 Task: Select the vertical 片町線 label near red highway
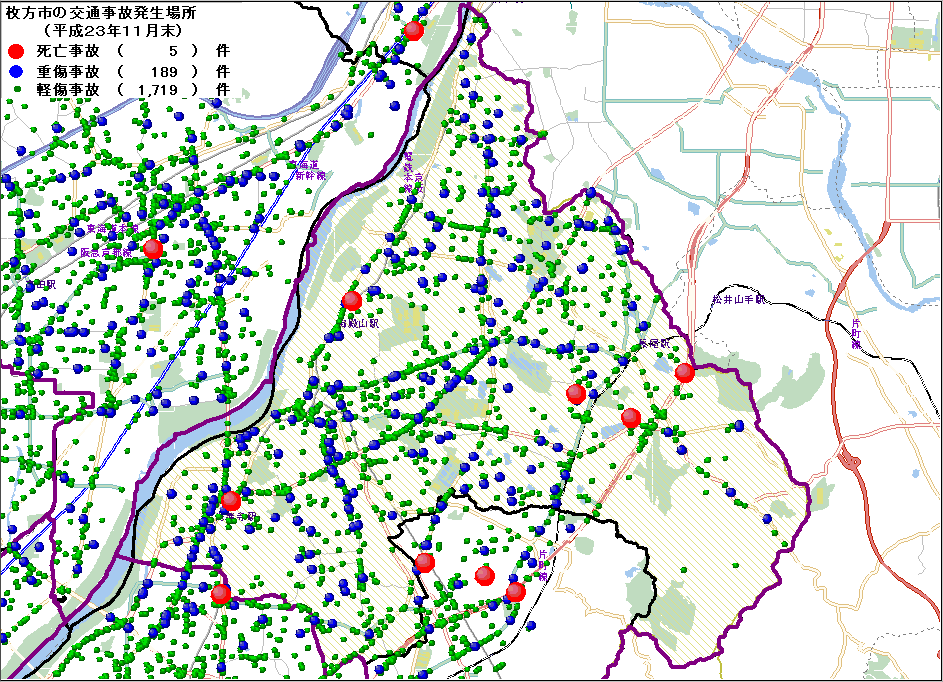(x=856, y=334)
